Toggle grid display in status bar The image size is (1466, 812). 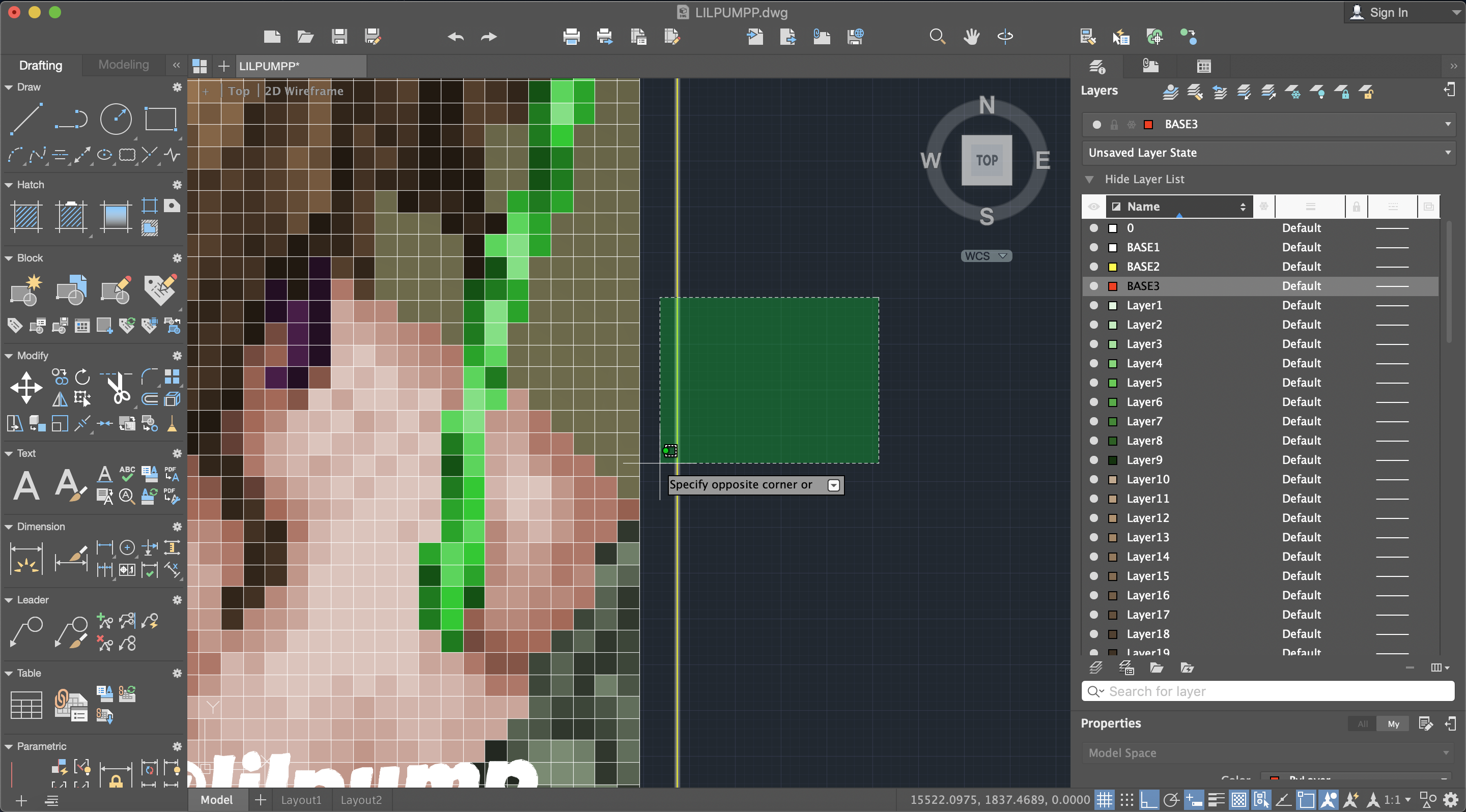(x=1105, y=799)
